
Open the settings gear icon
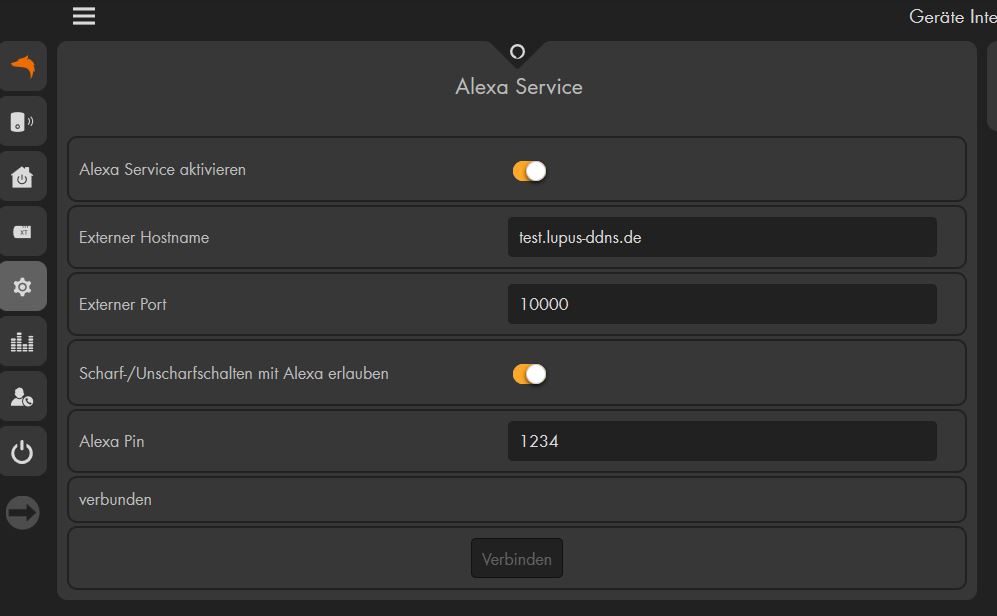pos(23,287)
